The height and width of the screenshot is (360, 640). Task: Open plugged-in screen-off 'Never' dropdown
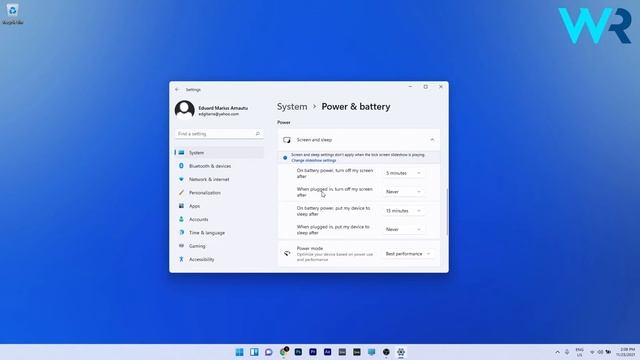(403, 192)
